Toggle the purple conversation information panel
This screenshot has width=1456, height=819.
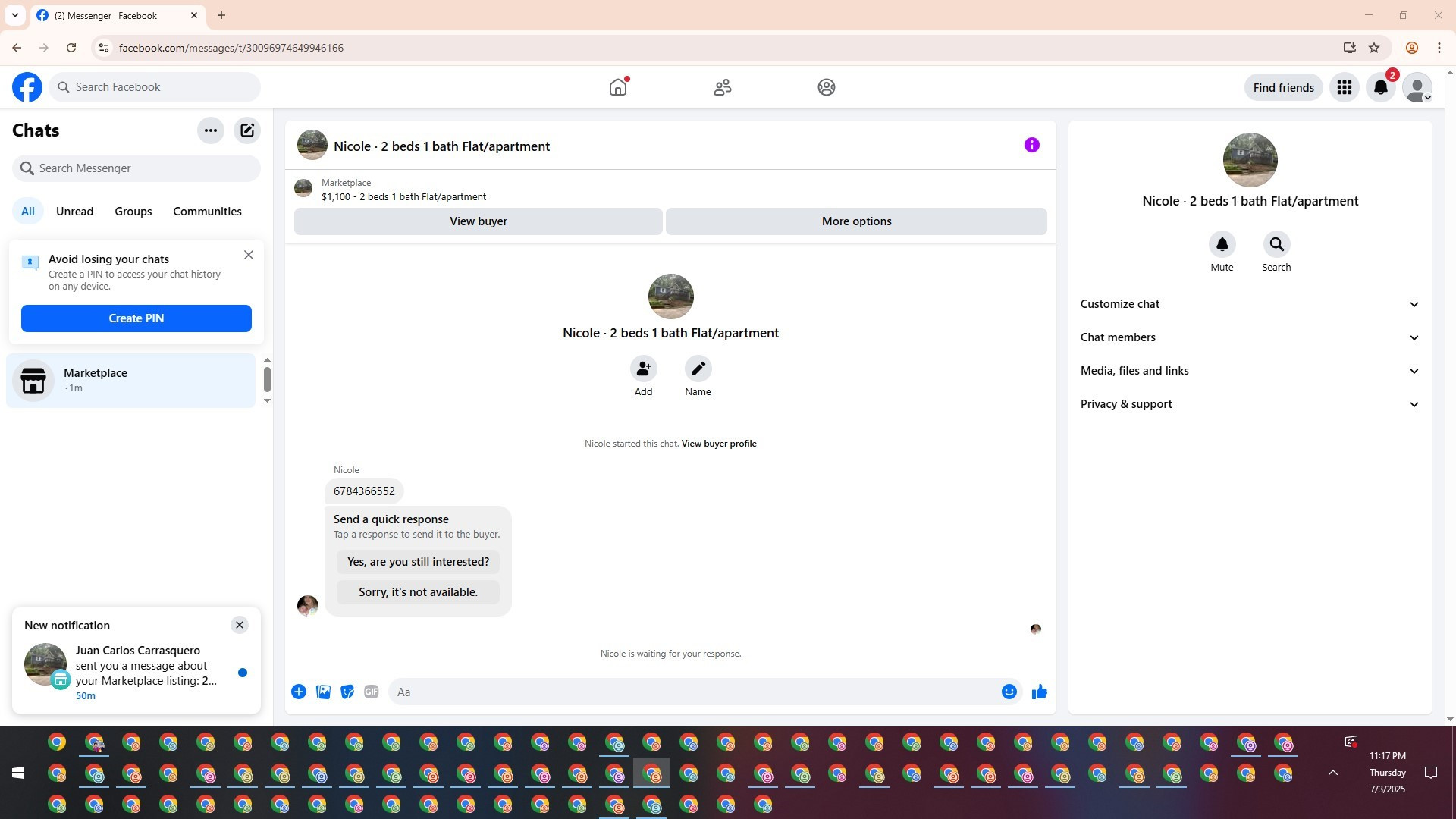click(x=1031, y=145)
